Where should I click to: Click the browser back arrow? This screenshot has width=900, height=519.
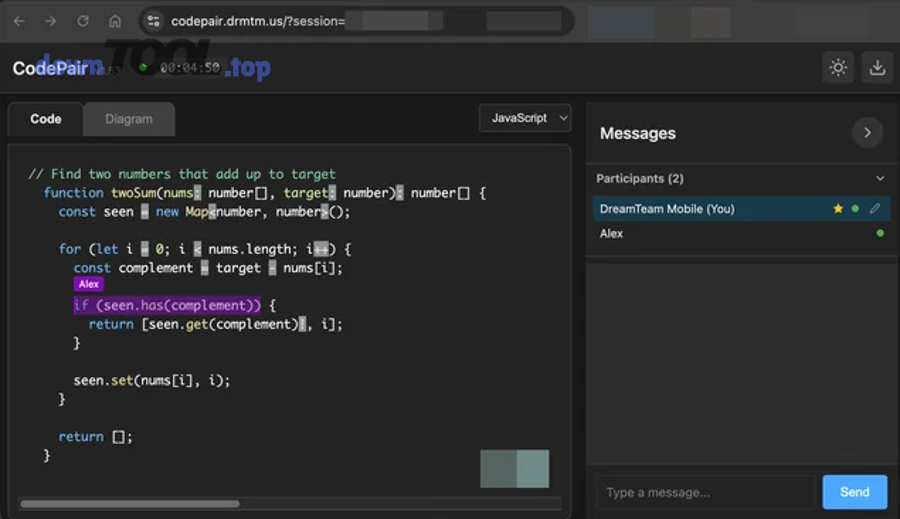point(19,21)
